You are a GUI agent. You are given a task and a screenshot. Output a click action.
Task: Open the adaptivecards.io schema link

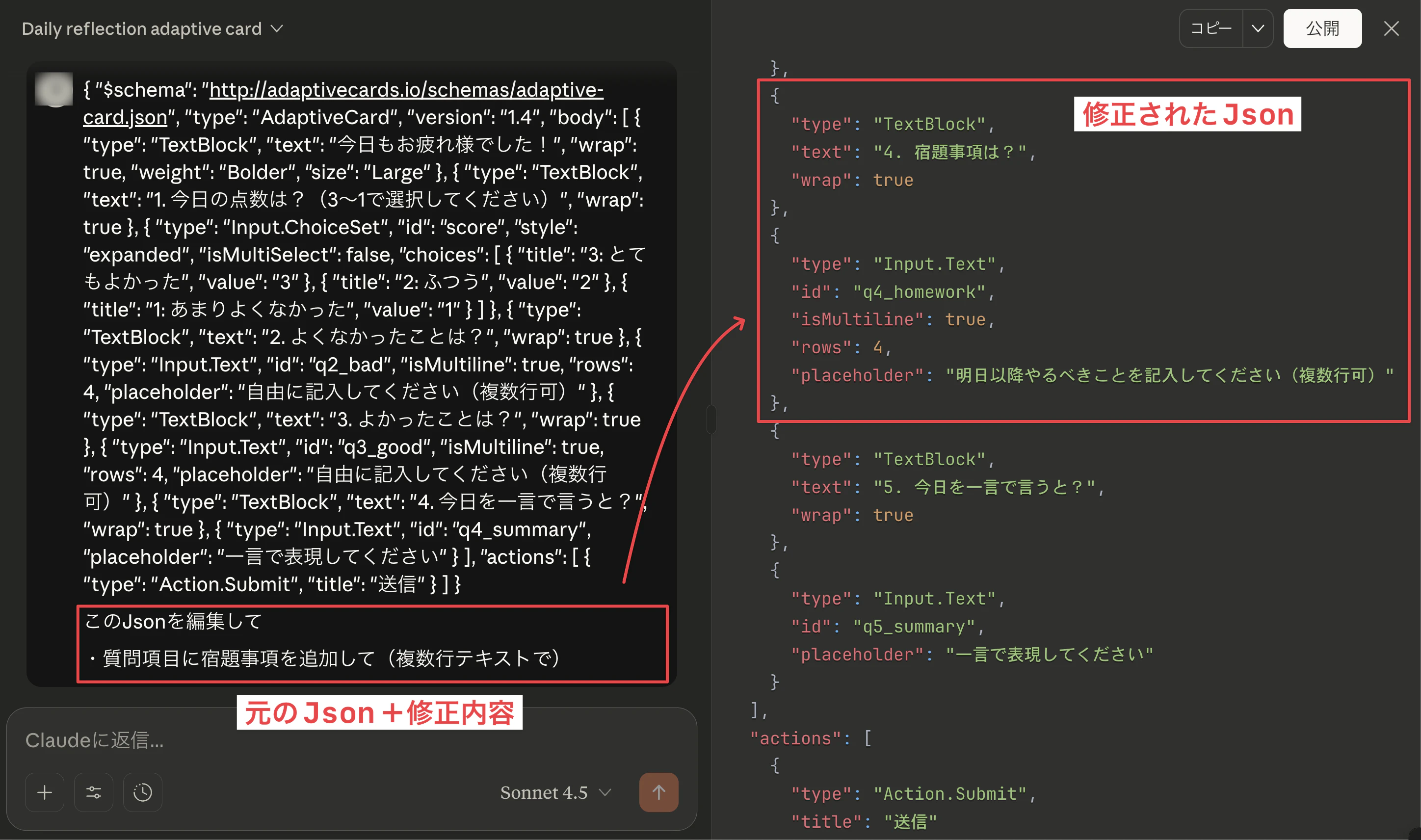pyautogui.click(x=406, y=90)
